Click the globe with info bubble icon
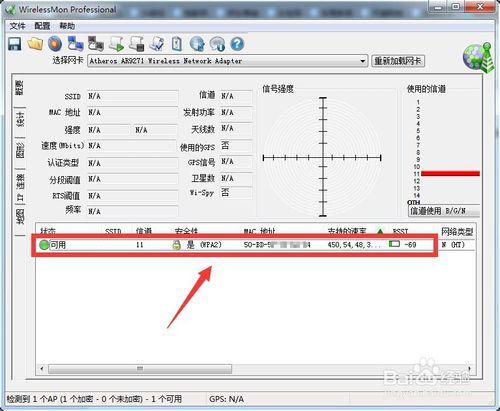Screen dimensions: 500x411 click(217, 44)
